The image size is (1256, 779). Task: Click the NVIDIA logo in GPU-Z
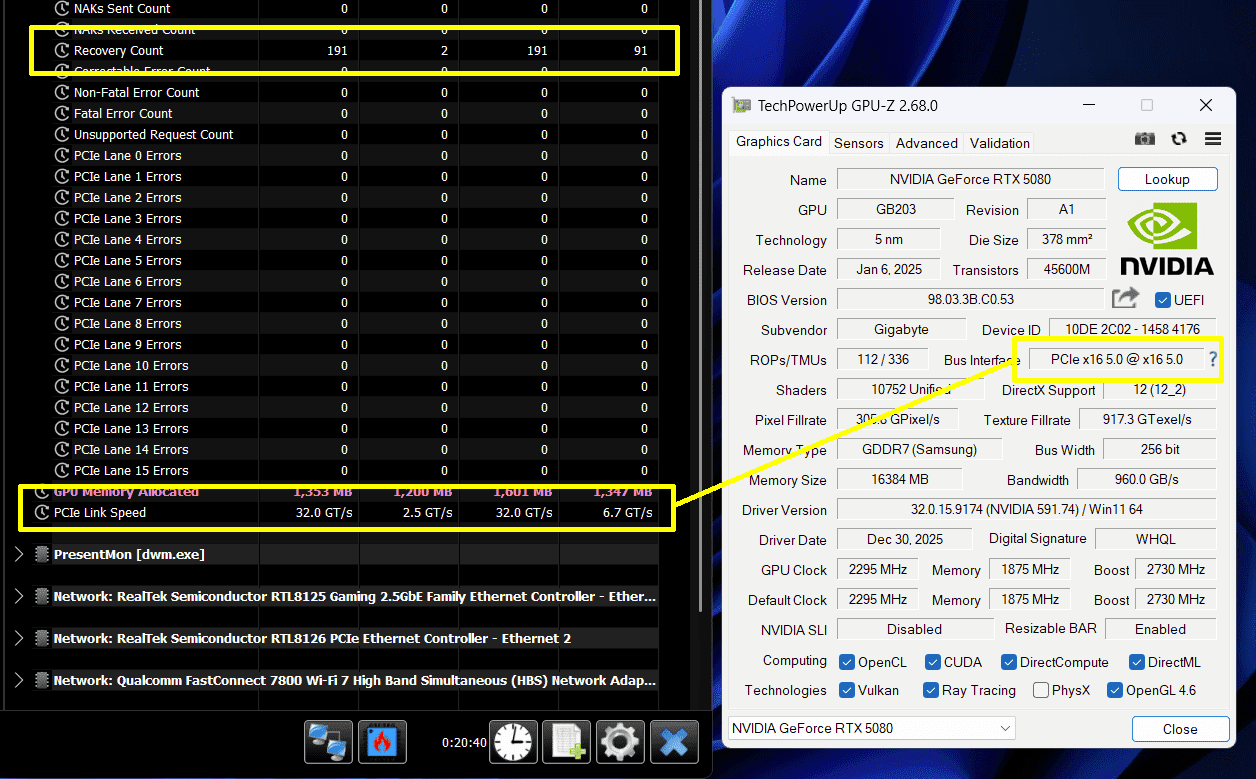click(1166, 240)
